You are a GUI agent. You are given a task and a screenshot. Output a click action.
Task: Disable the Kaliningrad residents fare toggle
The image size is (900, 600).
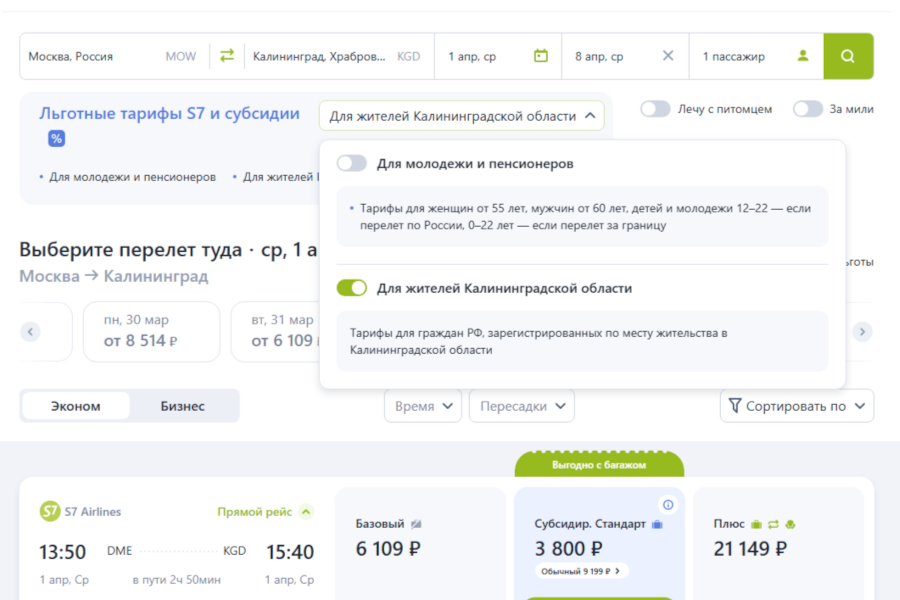tap(352, 288)
